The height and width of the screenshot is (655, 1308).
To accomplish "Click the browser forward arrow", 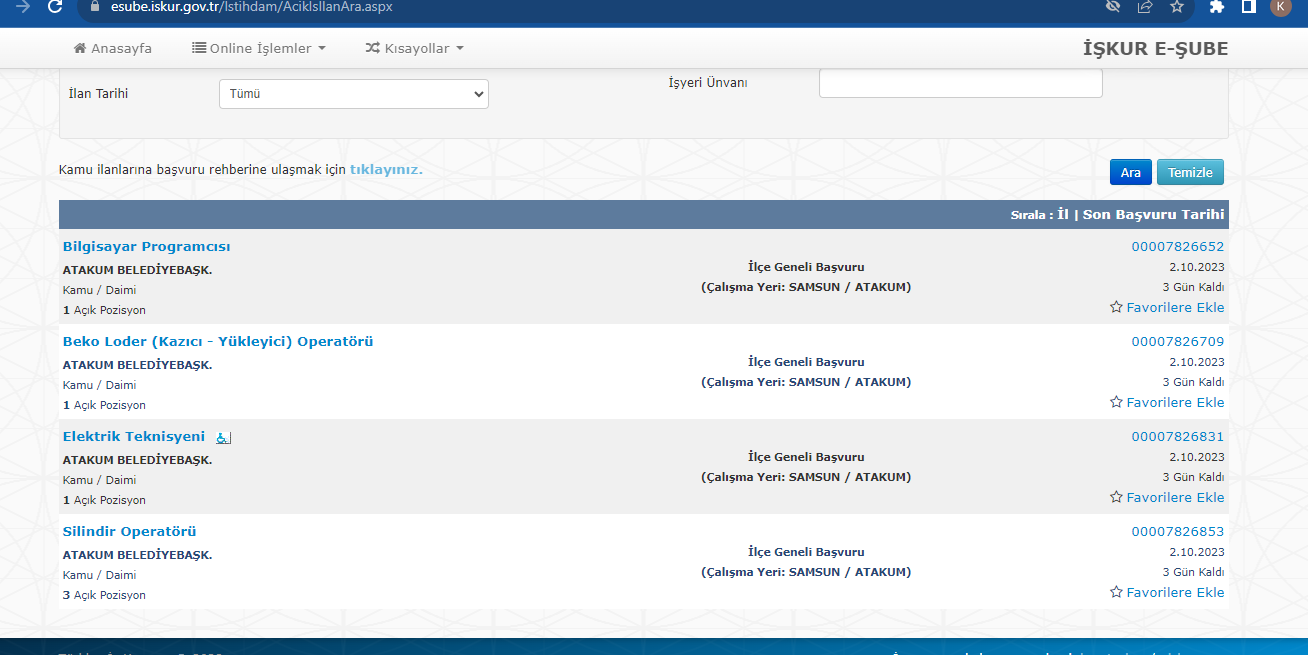I will click(22, 6).
